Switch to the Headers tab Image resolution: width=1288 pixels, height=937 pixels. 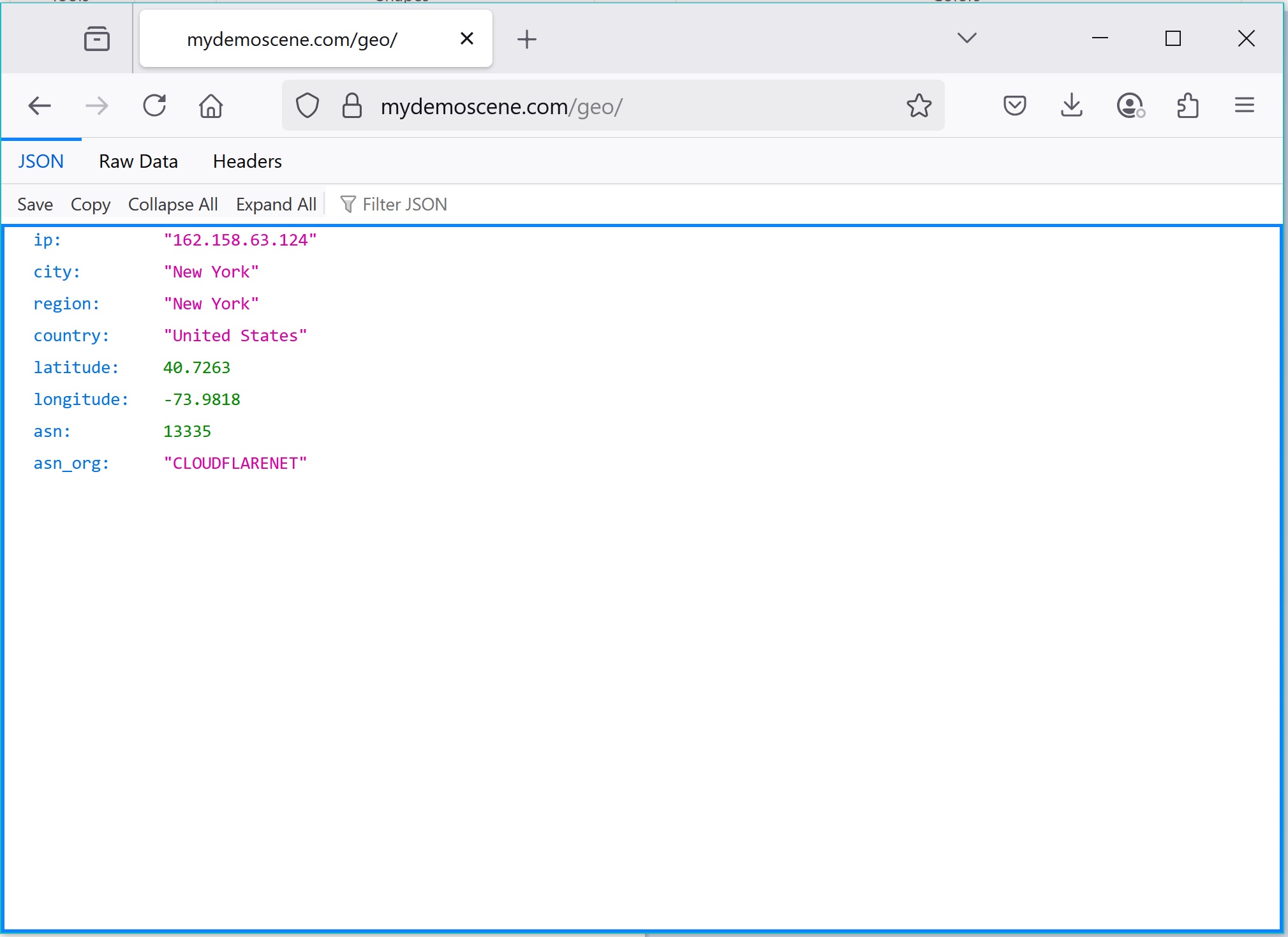[x=247, y=161]
